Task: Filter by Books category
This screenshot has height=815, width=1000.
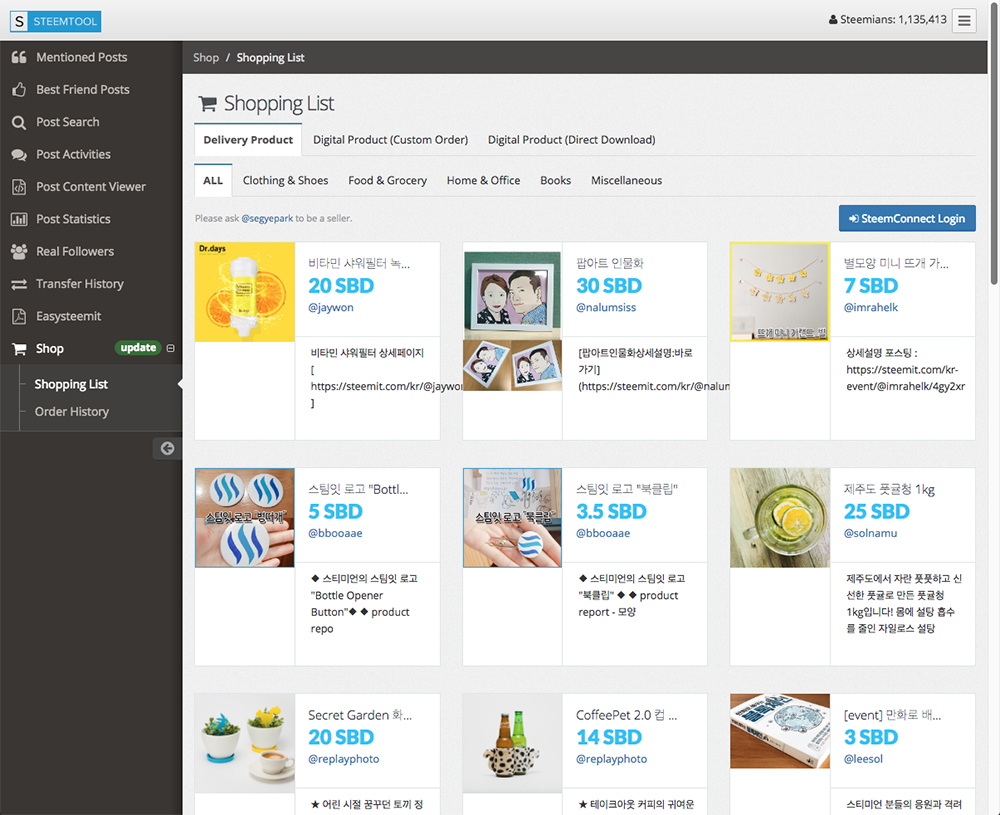Action: (x=555, y=180)
